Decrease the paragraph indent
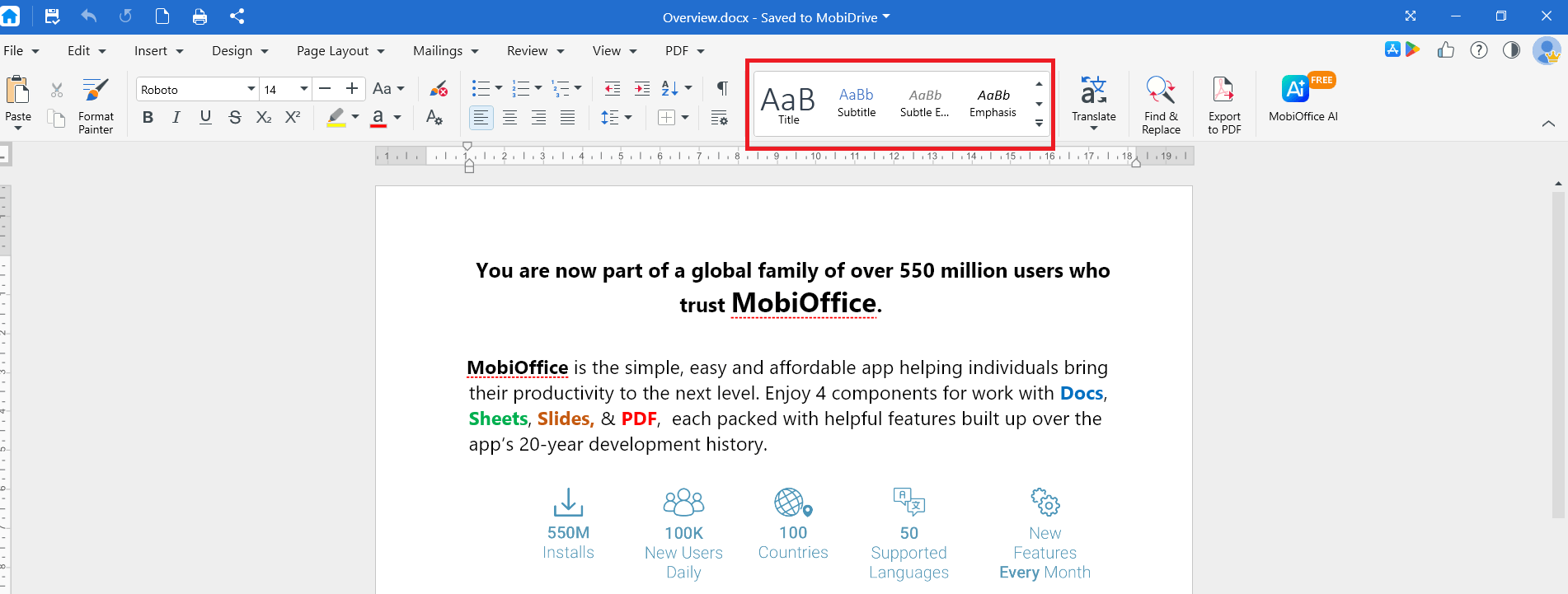 pyautogui.click(x=613, y=89)
